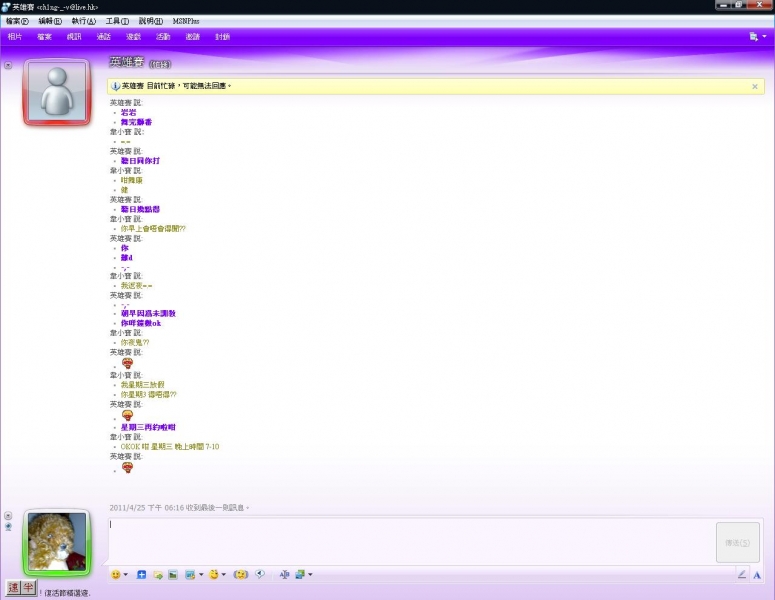This screenshot has width=775, height=600.
Task: Click 邀請 in the purple toolbar
Action: coord(193,37)
